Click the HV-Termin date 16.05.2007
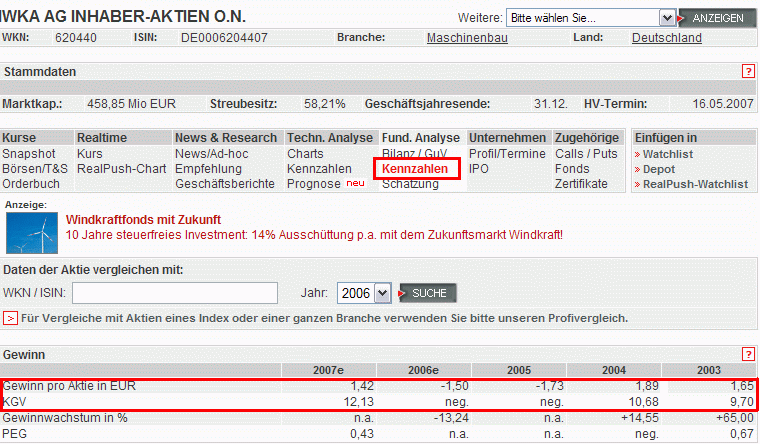The image size is (760, 444). pyautogui.click(x=723, y=104)
